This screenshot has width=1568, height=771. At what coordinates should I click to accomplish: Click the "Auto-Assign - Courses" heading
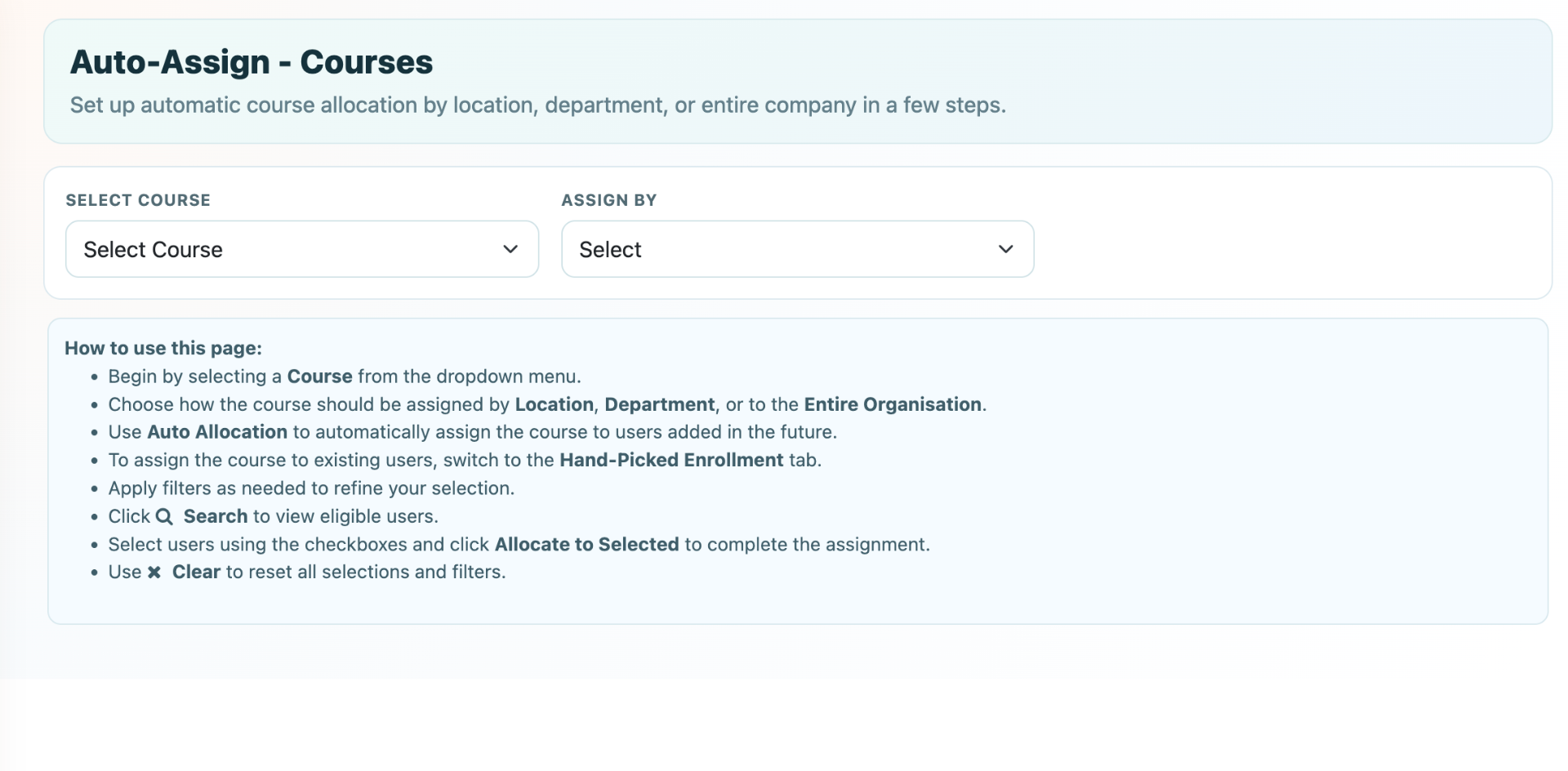click(252, 62)
